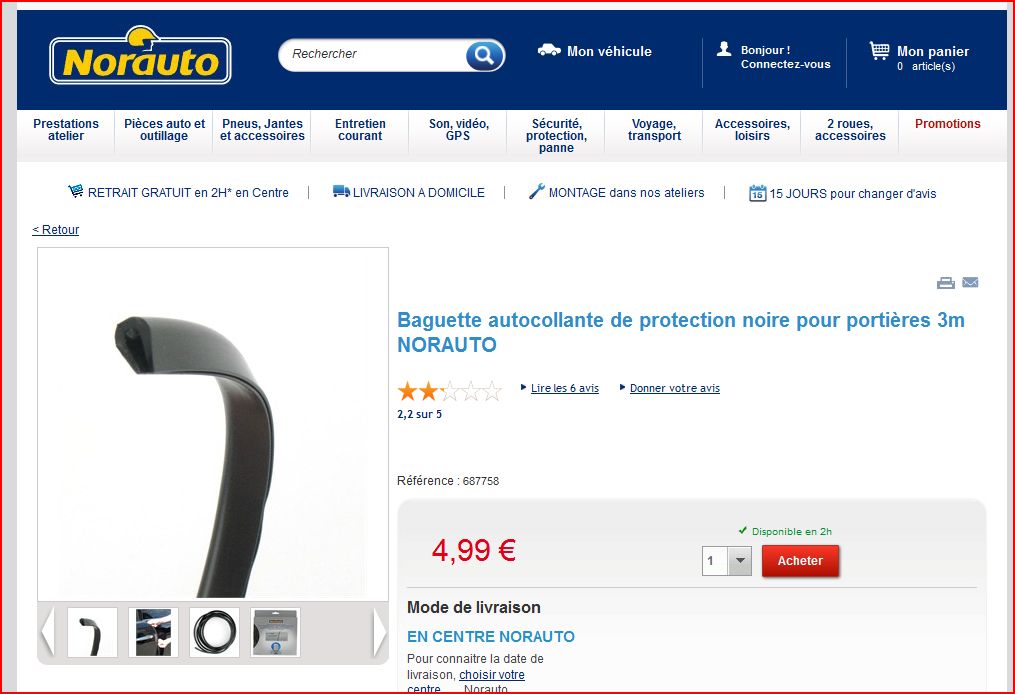
Task: Go back using Retour link
Action: [56, 230]
